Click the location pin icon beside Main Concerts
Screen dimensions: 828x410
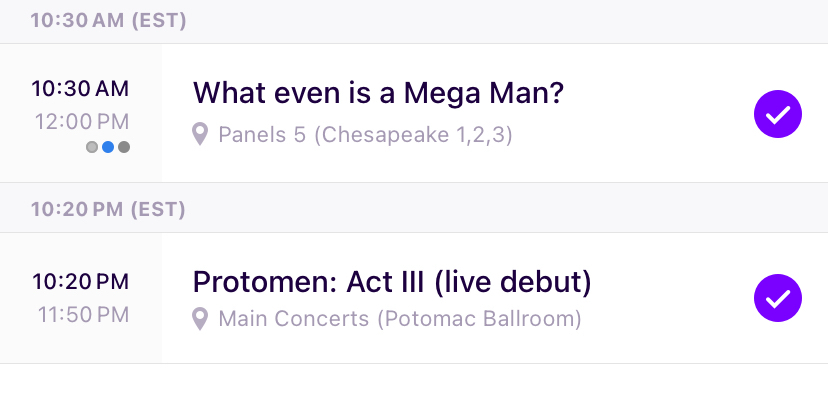[201, 320]
